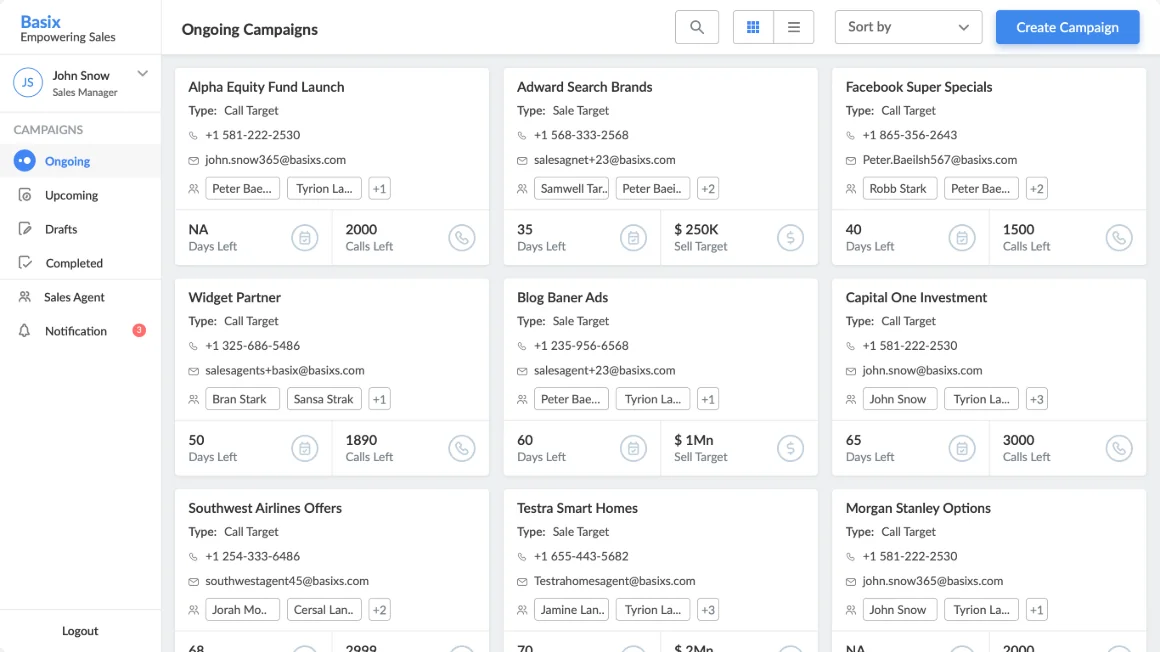The image size is (1160, 652).
Task: Switch to list view
Action: pos(794,27)
